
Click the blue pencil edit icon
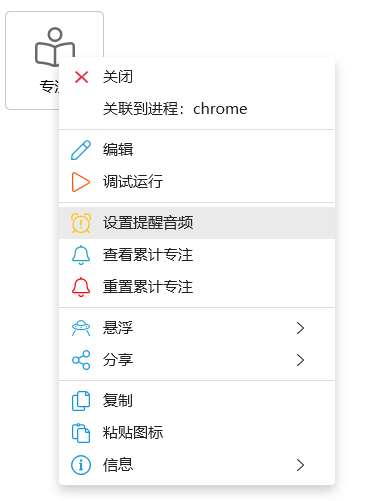(81, 150)
